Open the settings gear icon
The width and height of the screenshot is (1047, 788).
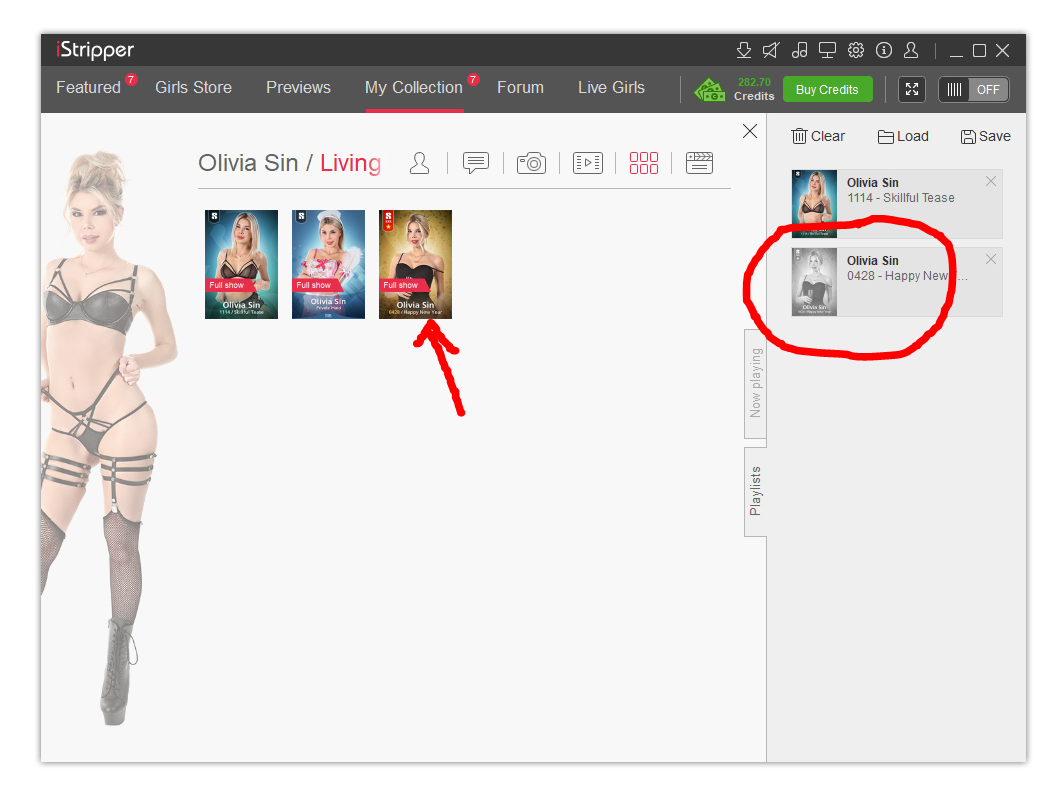pyautogui.click(x=855, y=51)
